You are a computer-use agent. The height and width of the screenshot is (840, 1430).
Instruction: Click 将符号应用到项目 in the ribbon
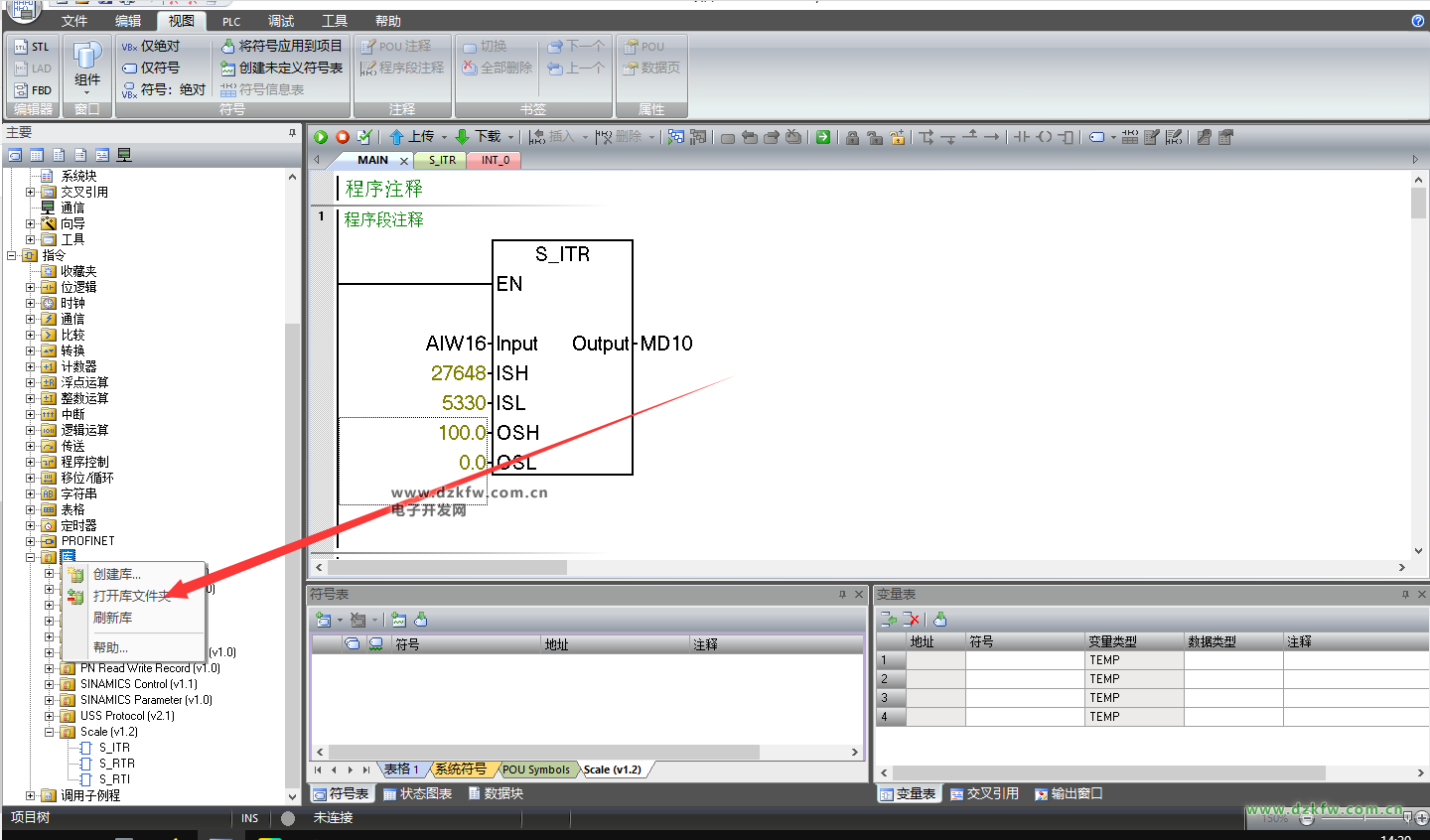pos(281,47)
